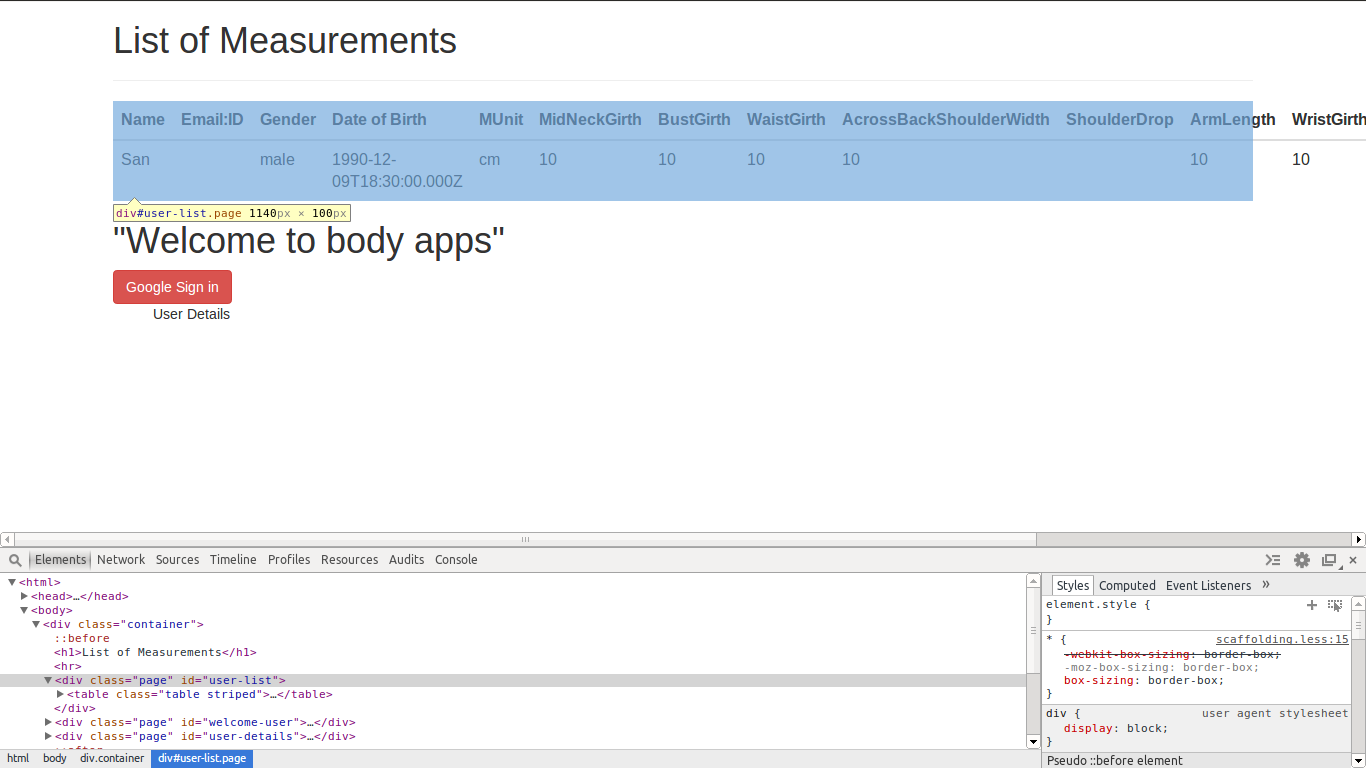This screenshot has width=1366, height=768.
Task: Click div.container breadcrumb
Action: tap(112, 759)
